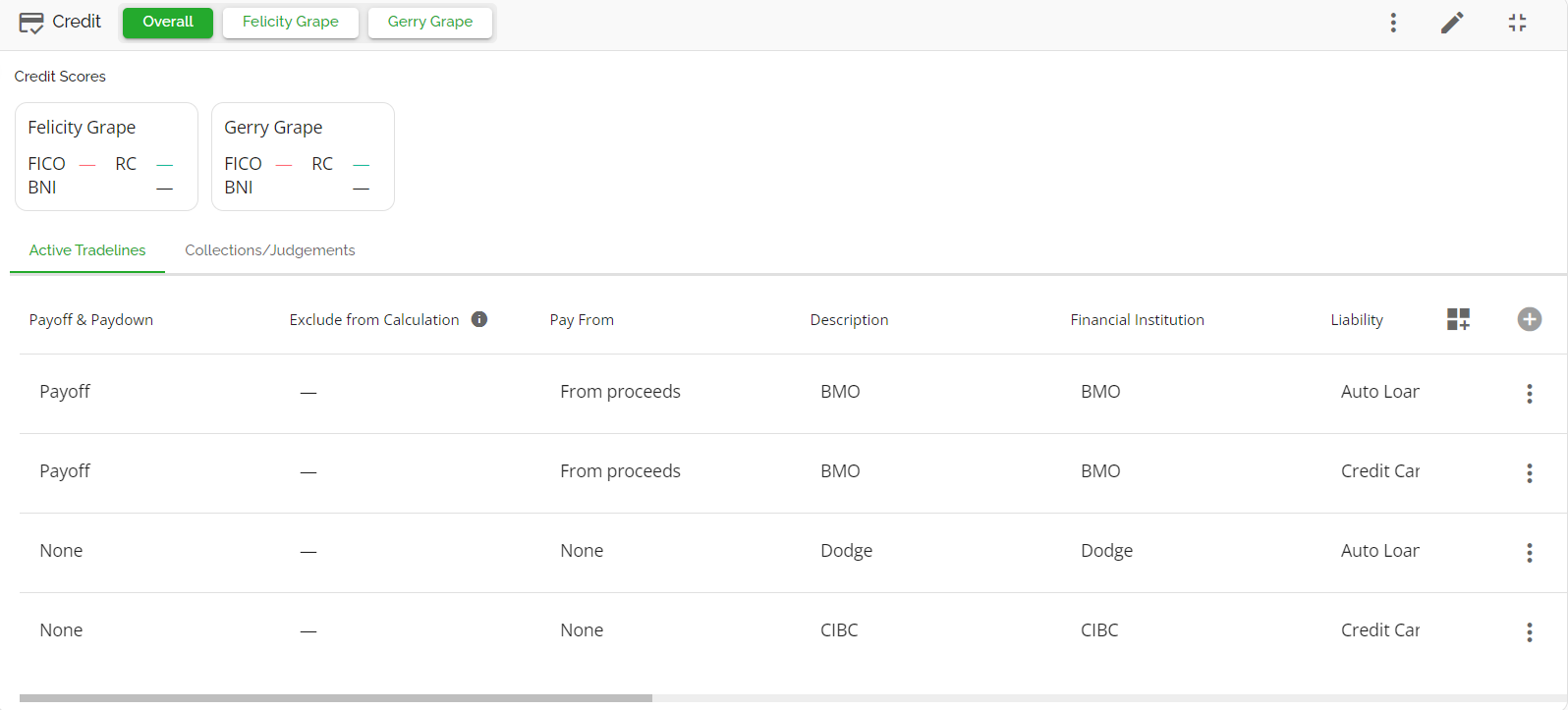Click the Felicity Grape credit score card
1568x710 pixels.
point(106,156)
